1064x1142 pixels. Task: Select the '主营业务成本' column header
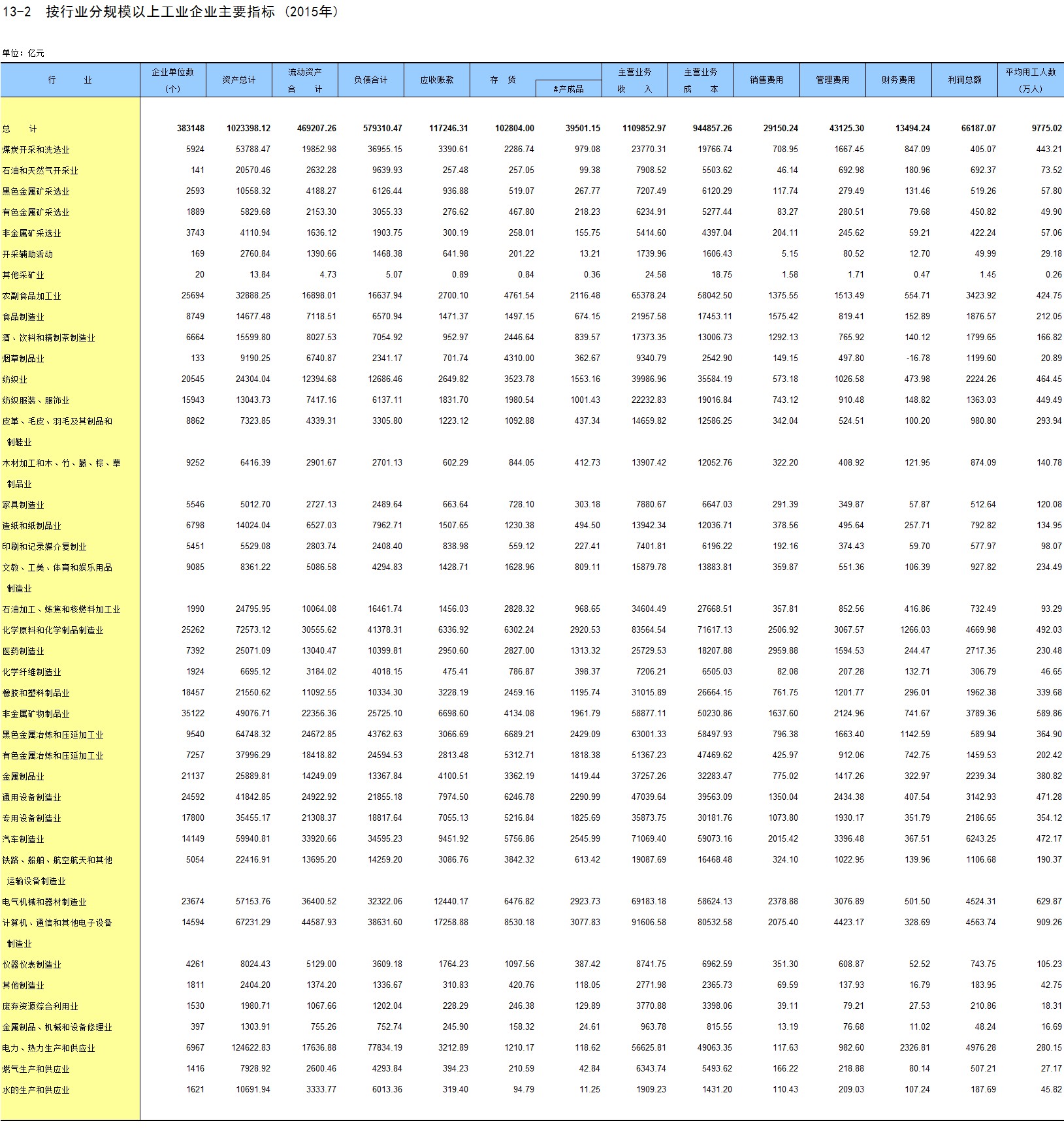pos(701,80)
